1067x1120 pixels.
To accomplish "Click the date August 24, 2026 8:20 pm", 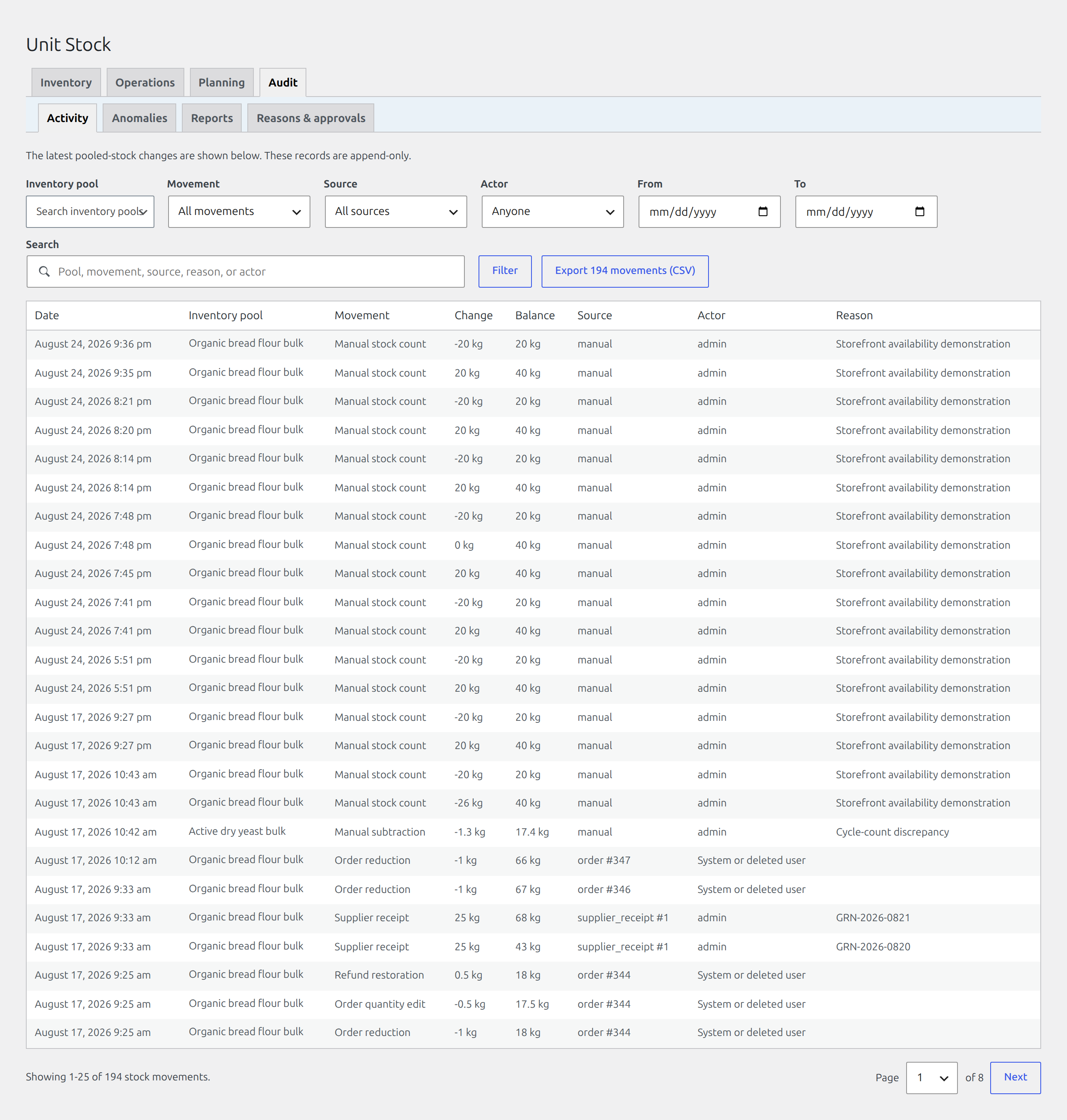I will click(93, 430).
